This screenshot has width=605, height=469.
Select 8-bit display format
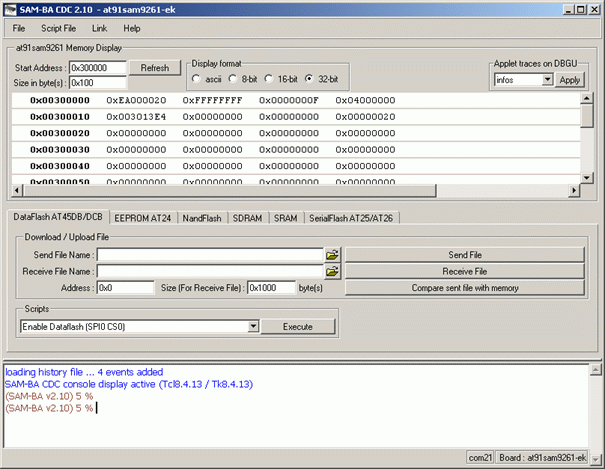coord(233,79)
